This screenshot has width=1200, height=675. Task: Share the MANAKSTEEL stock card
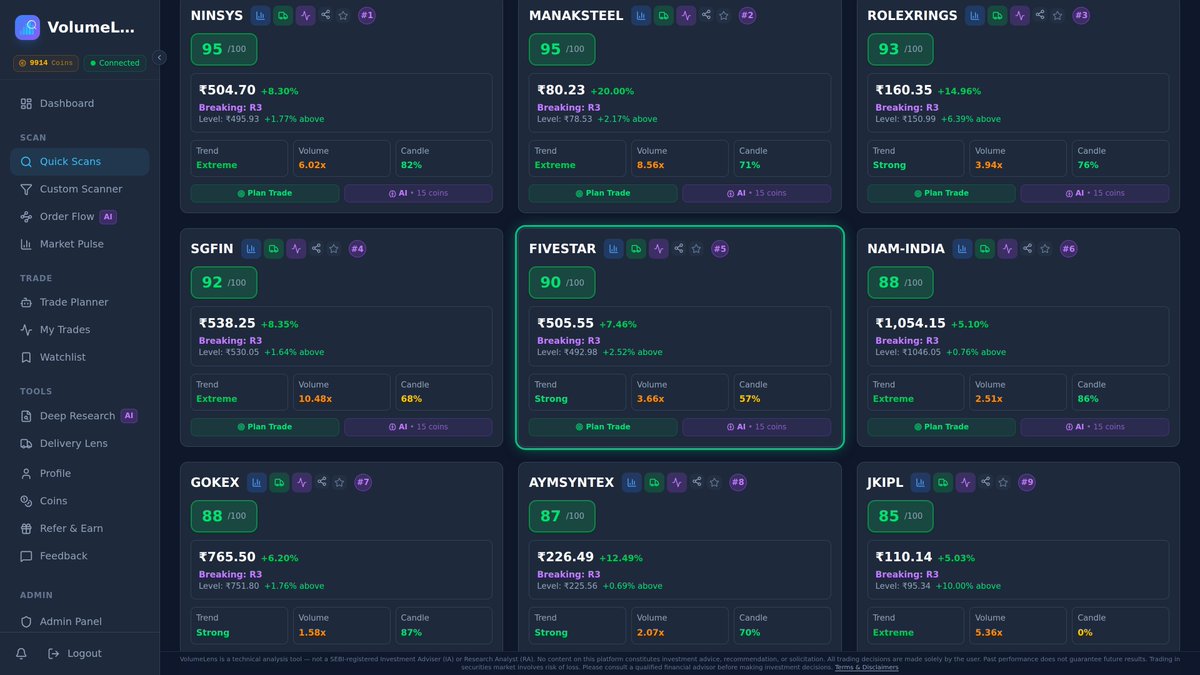coord(707,15)
